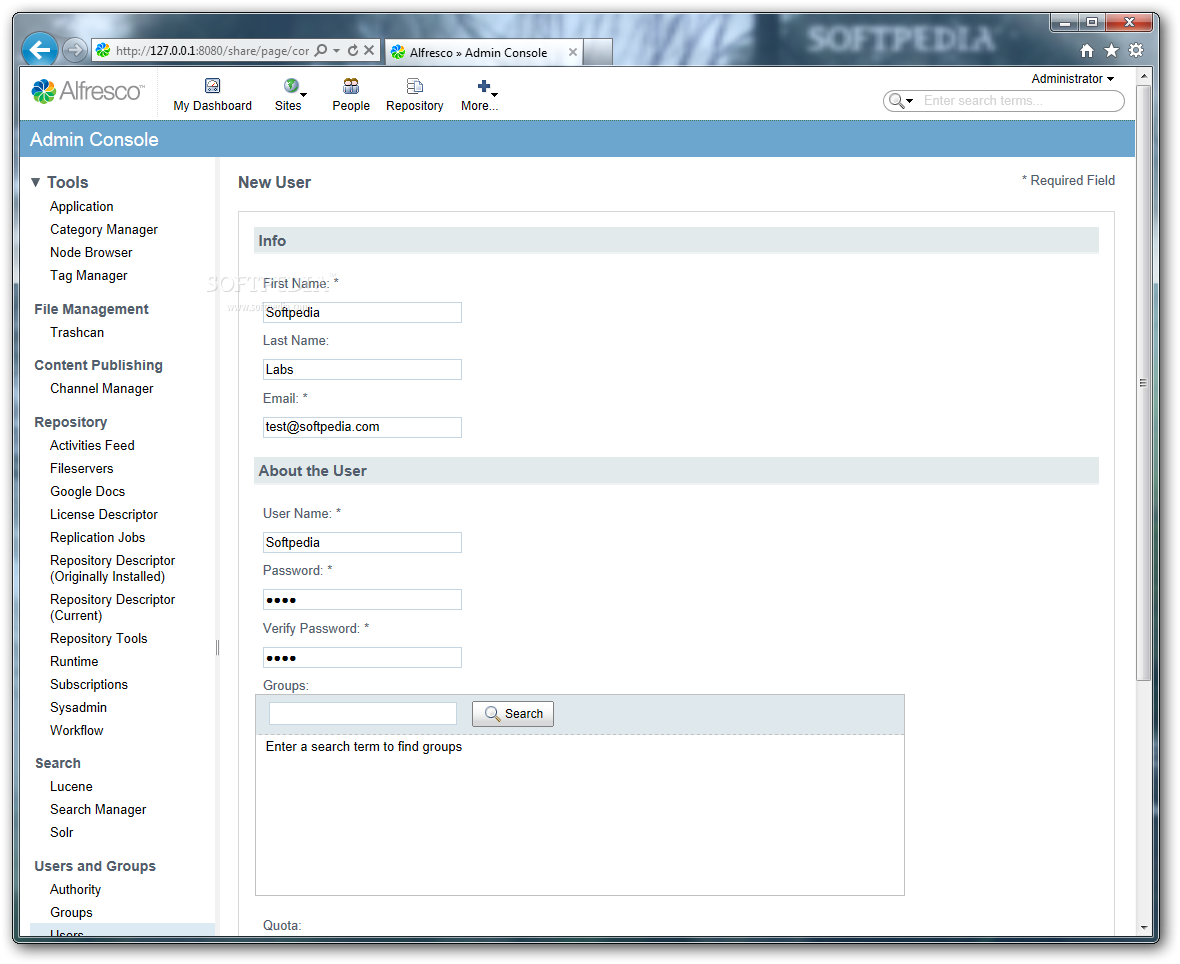The image size is (1180, 964).
Task: Click the address bar search magnifier icon
Action: tap(321, 50)
